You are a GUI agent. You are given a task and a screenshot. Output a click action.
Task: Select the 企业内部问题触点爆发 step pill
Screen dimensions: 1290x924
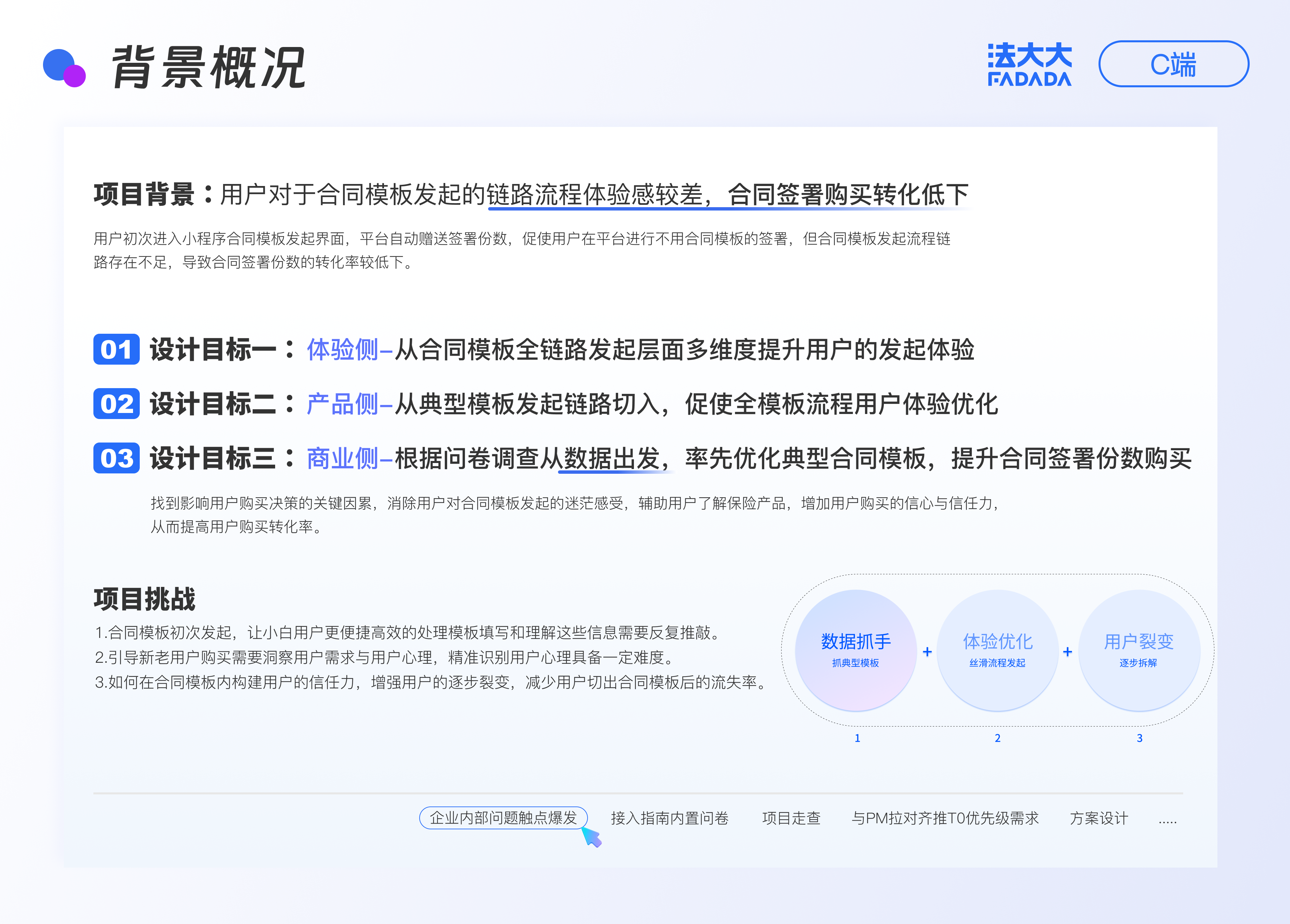pos(503,818)
